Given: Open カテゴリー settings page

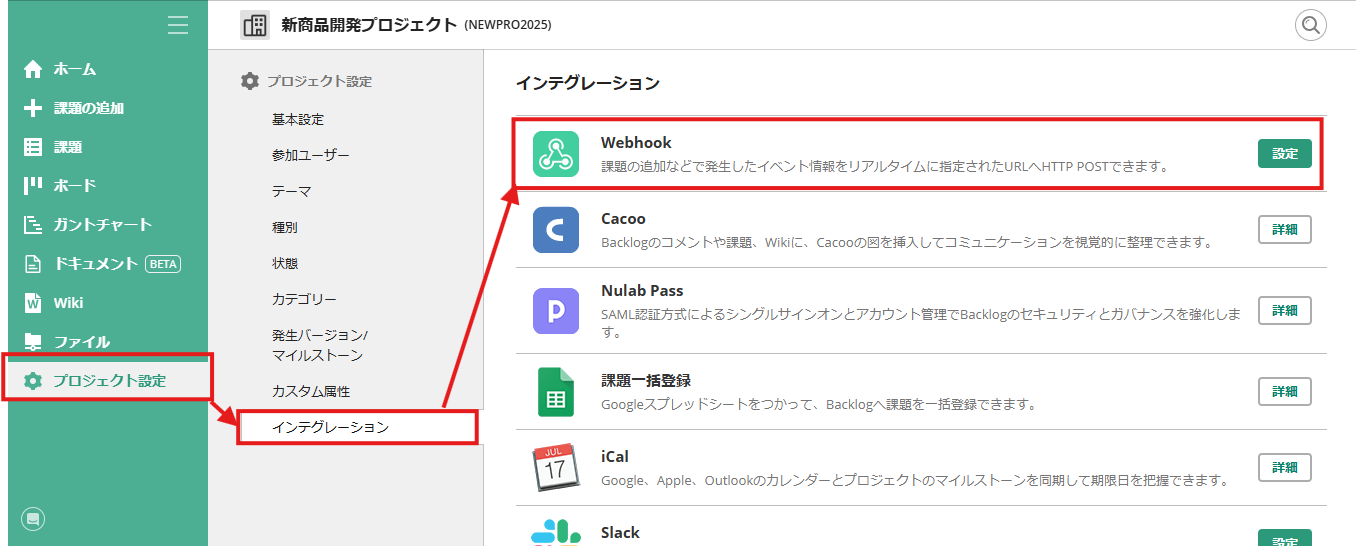Looking at the screenshot, I should [304, 299].
